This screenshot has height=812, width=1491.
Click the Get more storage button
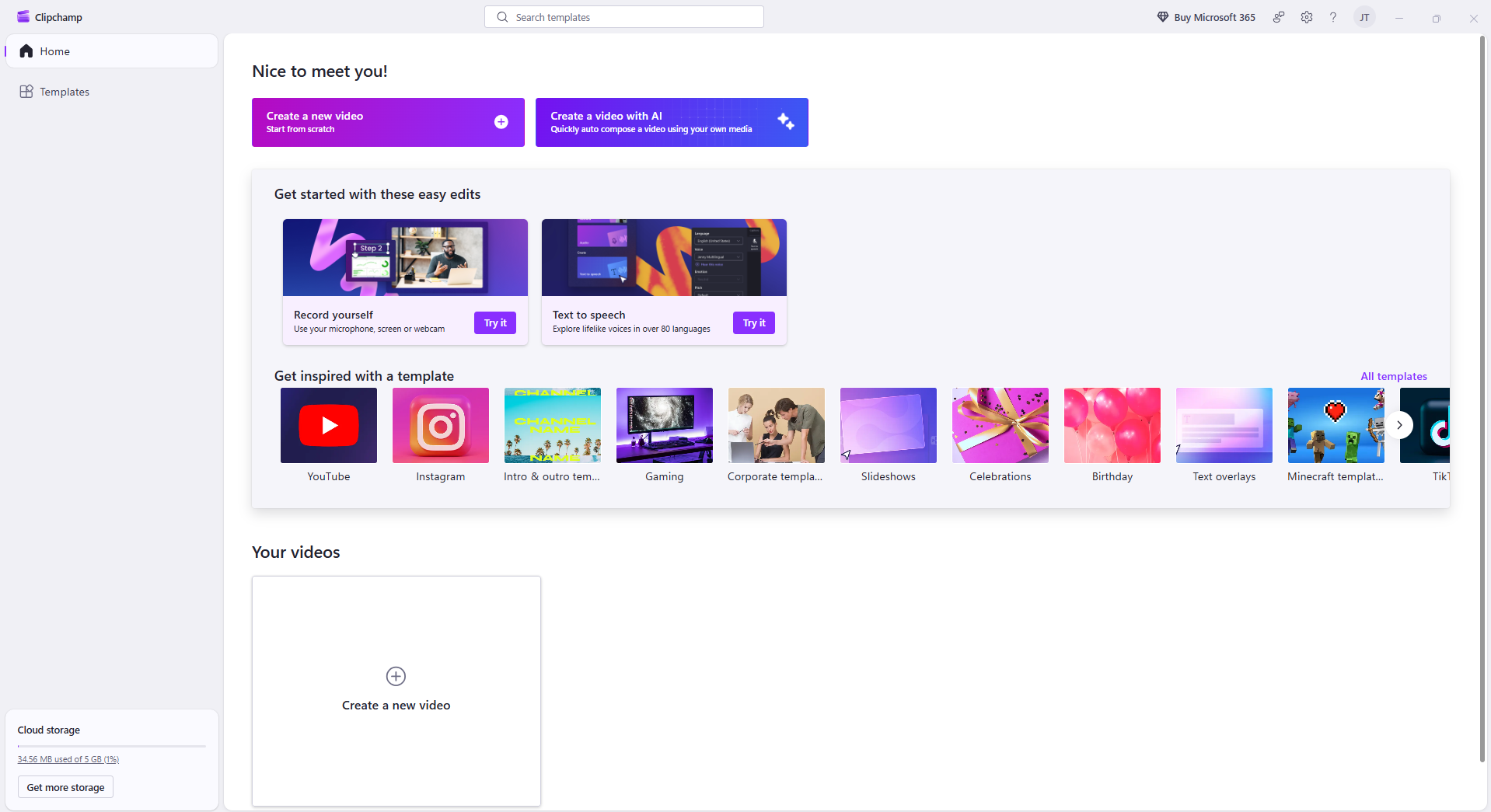click(66, 787)
